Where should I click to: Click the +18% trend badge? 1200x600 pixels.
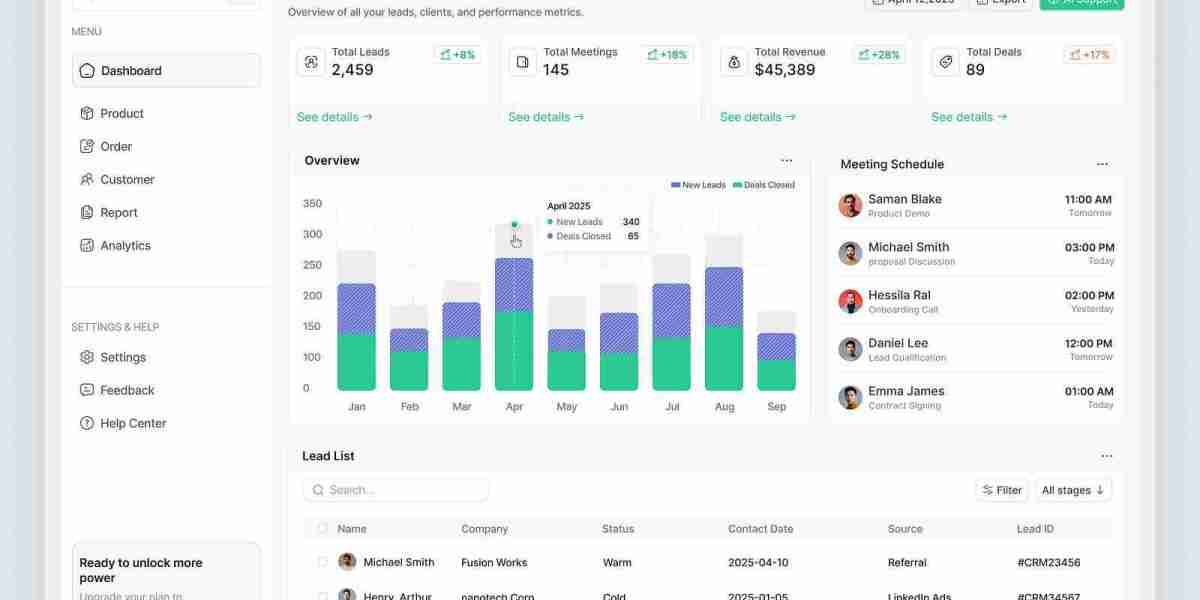coord(667,55)
